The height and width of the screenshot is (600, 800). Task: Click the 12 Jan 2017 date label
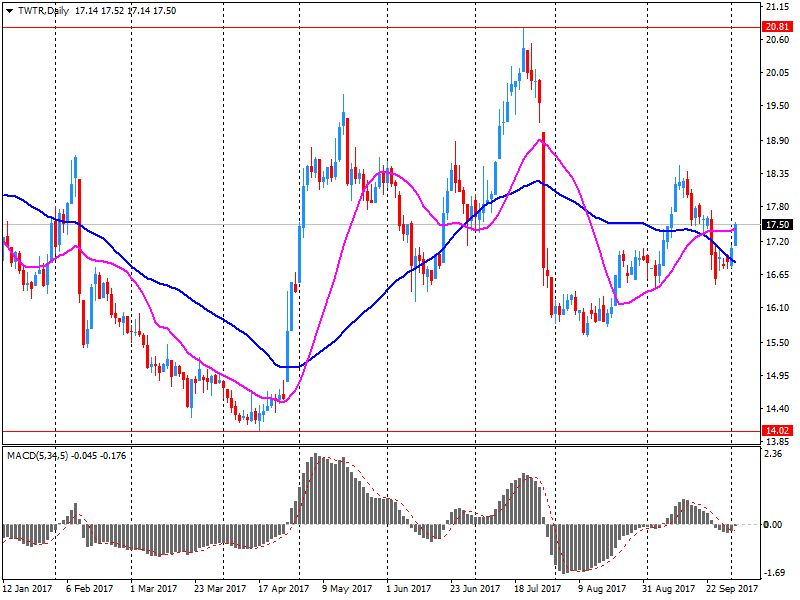[27, 589]
